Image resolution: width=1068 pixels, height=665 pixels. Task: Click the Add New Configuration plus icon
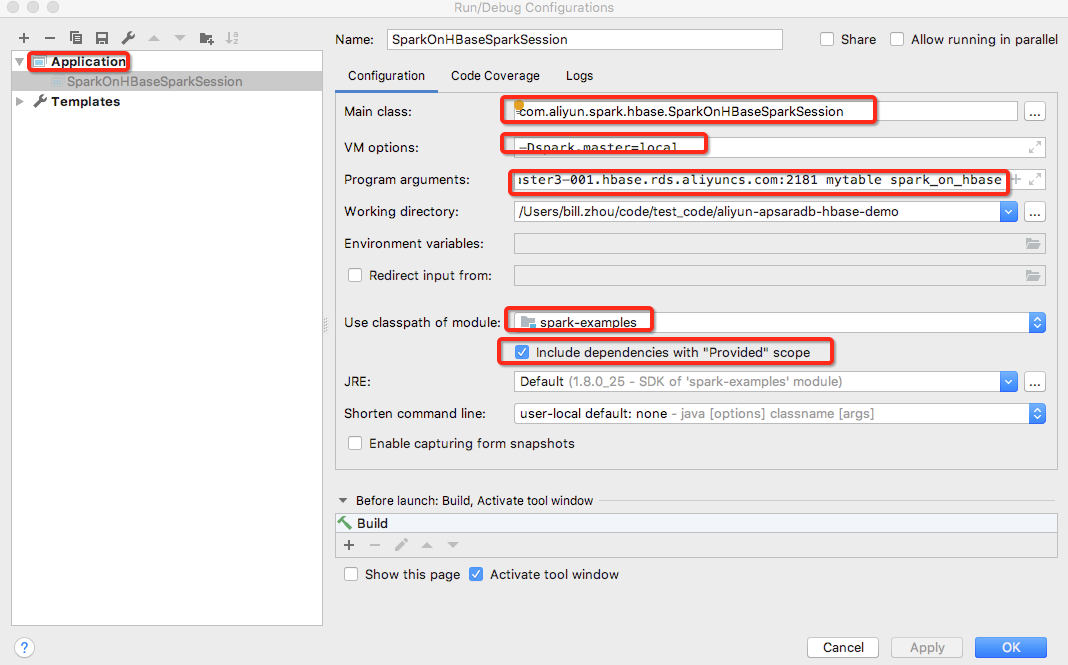pos(24,38)
